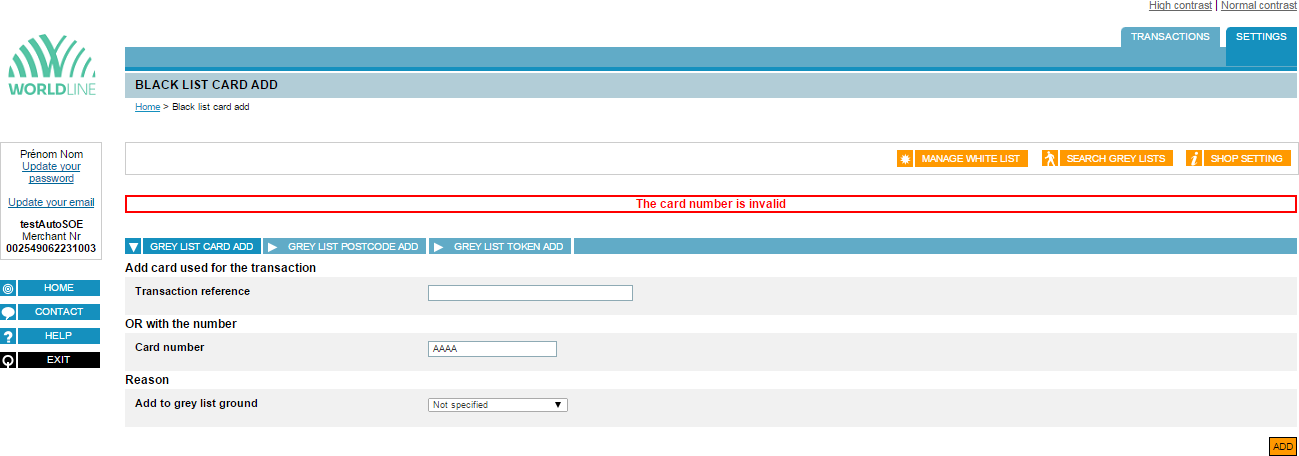The width and height of the screenshot is (1299, 456).
Task: Go to Home in the sidebar
Action: pos(59,288)
